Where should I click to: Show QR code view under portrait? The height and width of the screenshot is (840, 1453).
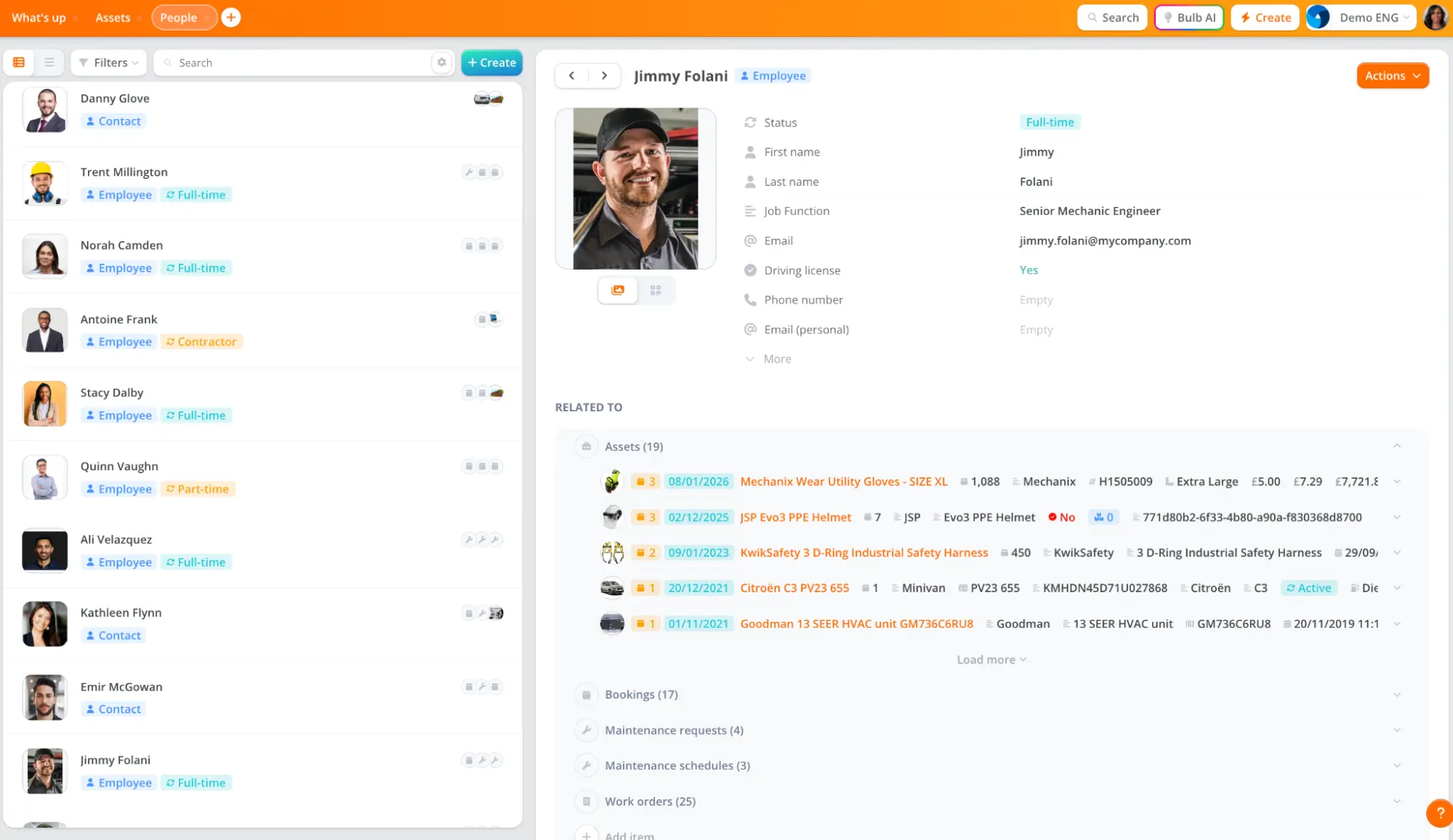pyautogui.click(x=656, y=290)
